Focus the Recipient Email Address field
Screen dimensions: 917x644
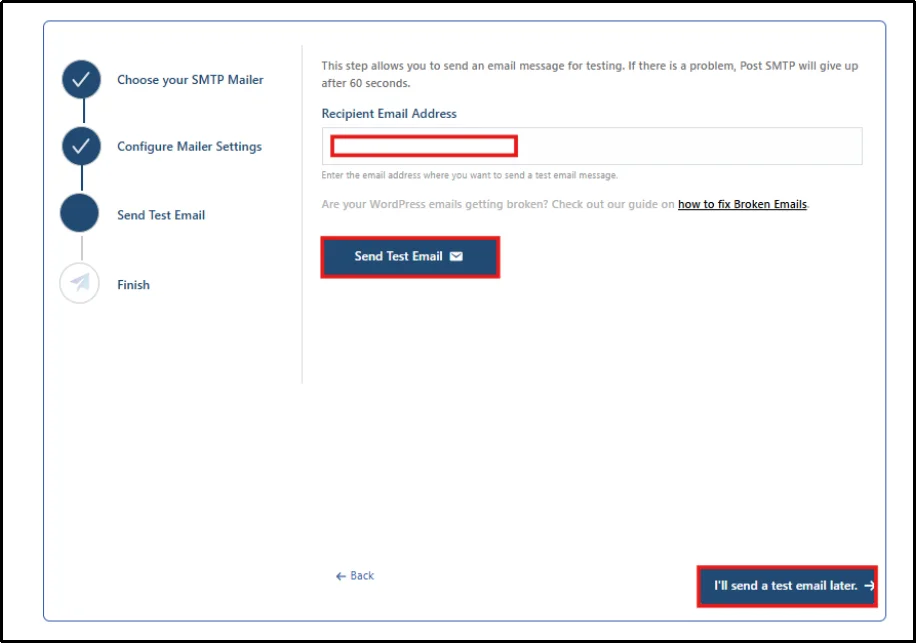[592, 146]
